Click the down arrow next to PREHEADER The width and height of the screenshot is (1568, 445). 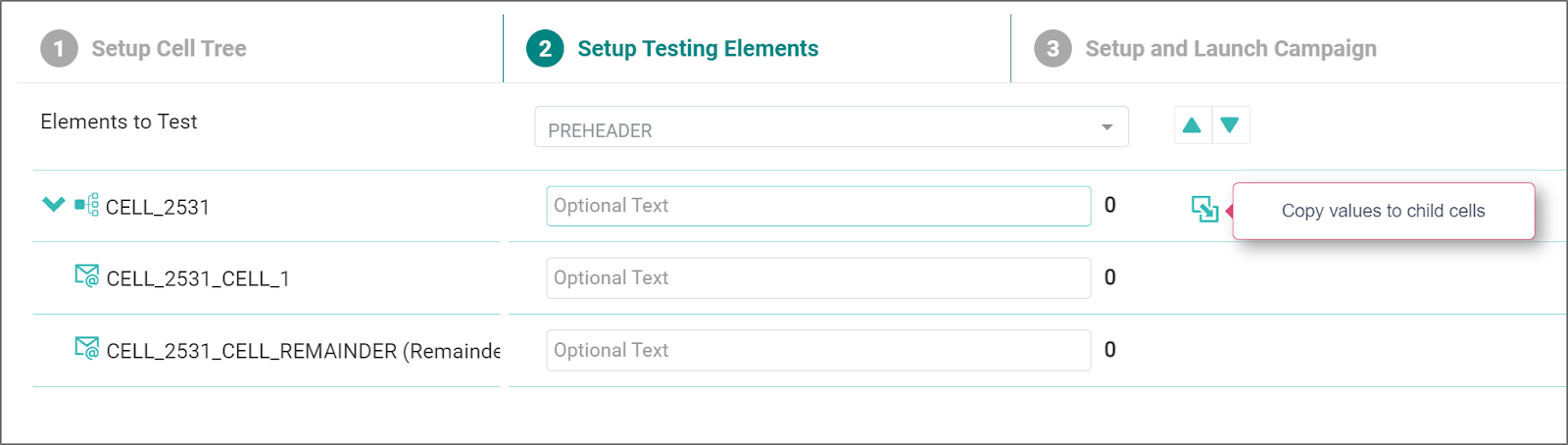(1230, 125)
